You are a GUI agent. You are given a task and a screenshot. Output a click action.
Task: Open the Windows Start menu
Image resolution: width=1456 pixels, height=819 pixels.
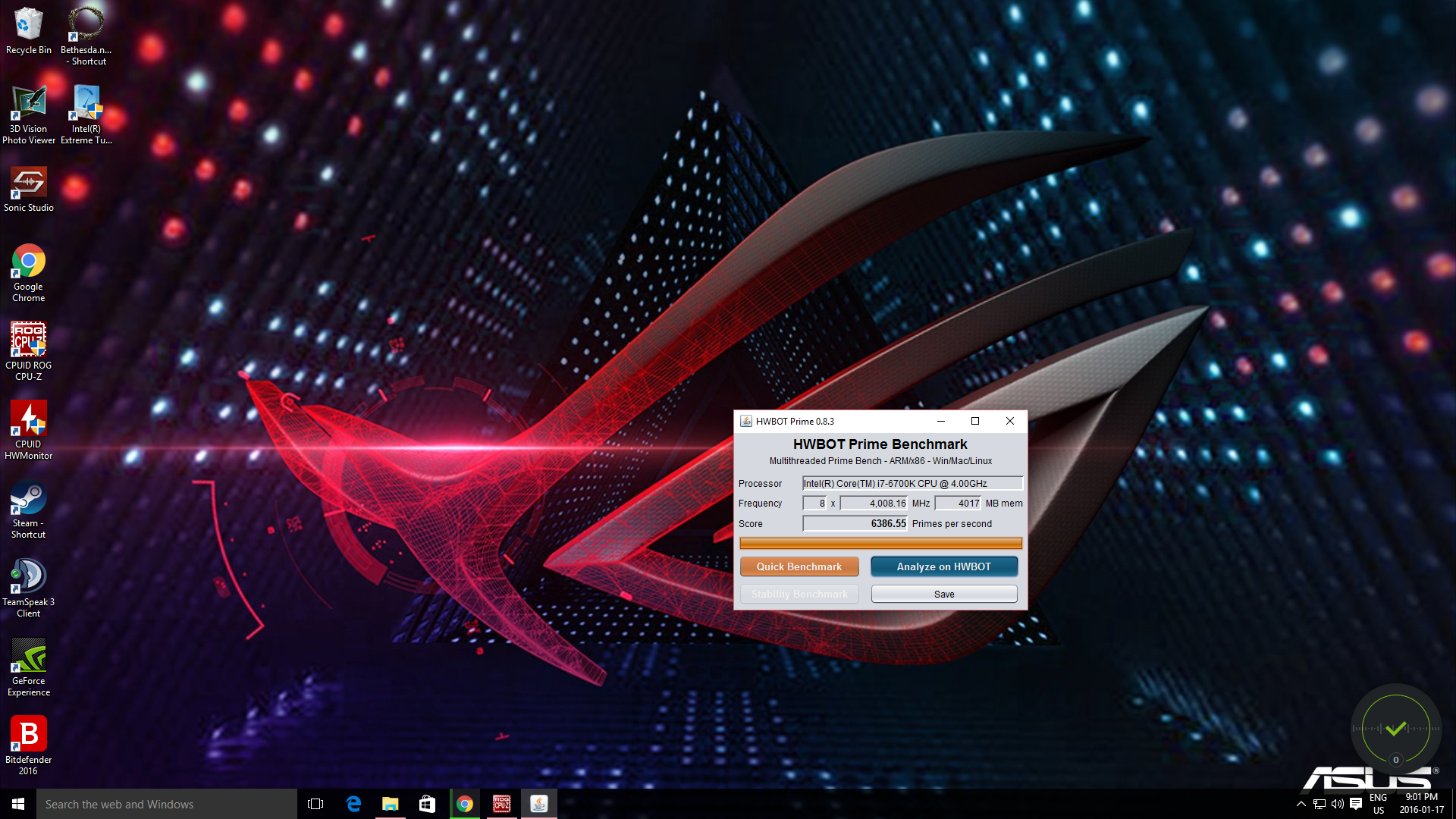[x=18, y=804]
